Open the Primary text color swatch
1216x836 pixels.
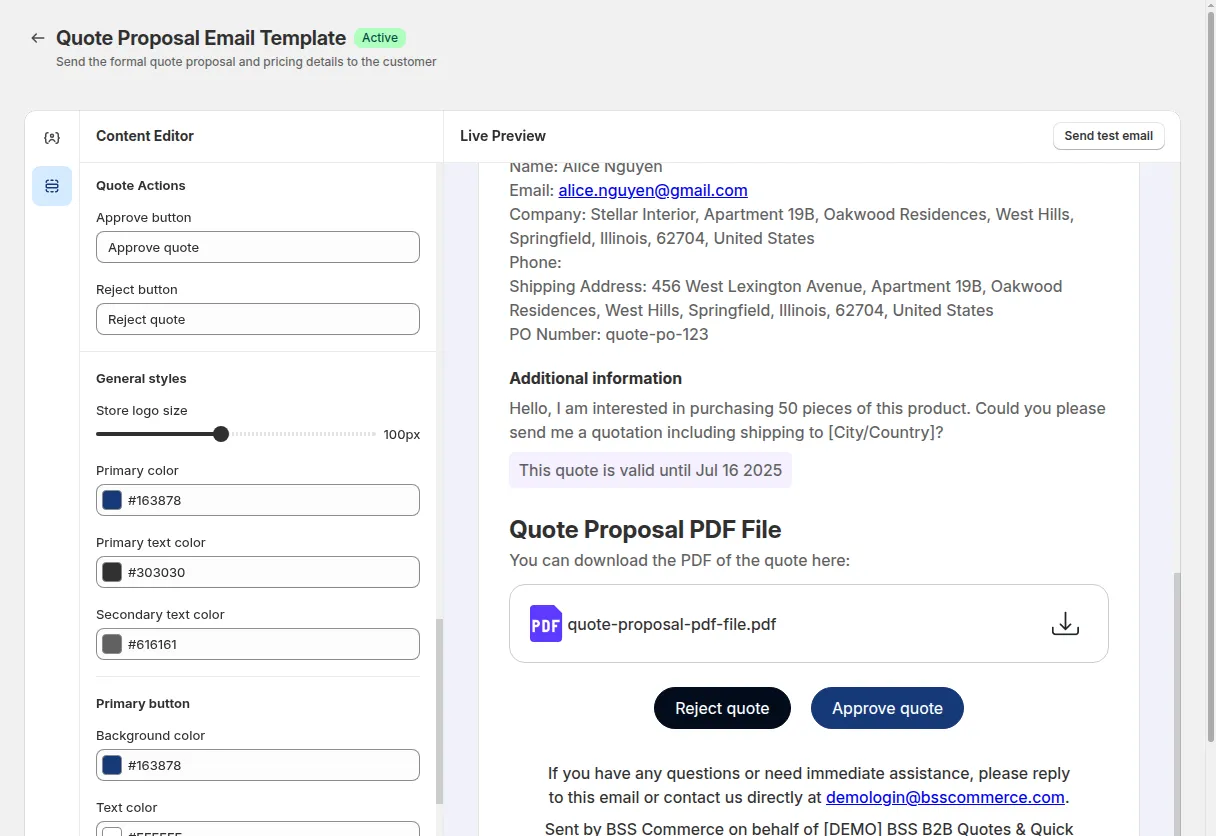[112, 572]
